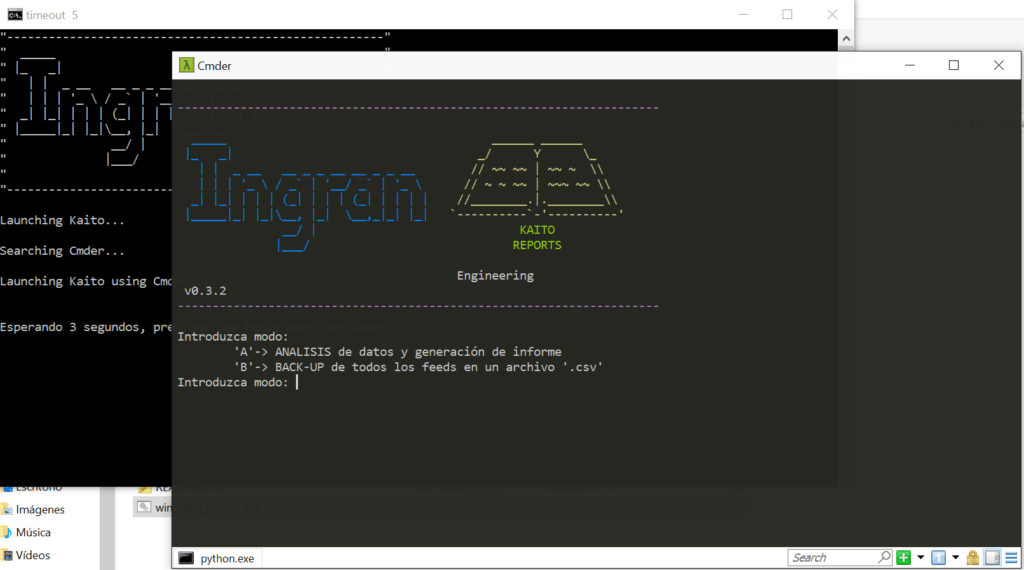This screenshot has width=1024, height=570.
Task: Open the Cmder hamburger settings menu
Action: coord(1010,558)
